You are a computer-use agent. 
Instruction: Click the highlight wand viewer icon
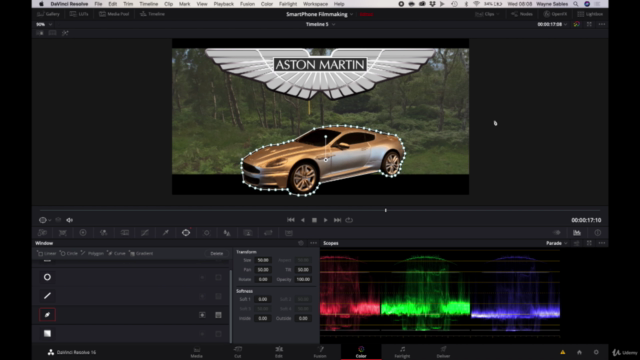click(65, 33)
